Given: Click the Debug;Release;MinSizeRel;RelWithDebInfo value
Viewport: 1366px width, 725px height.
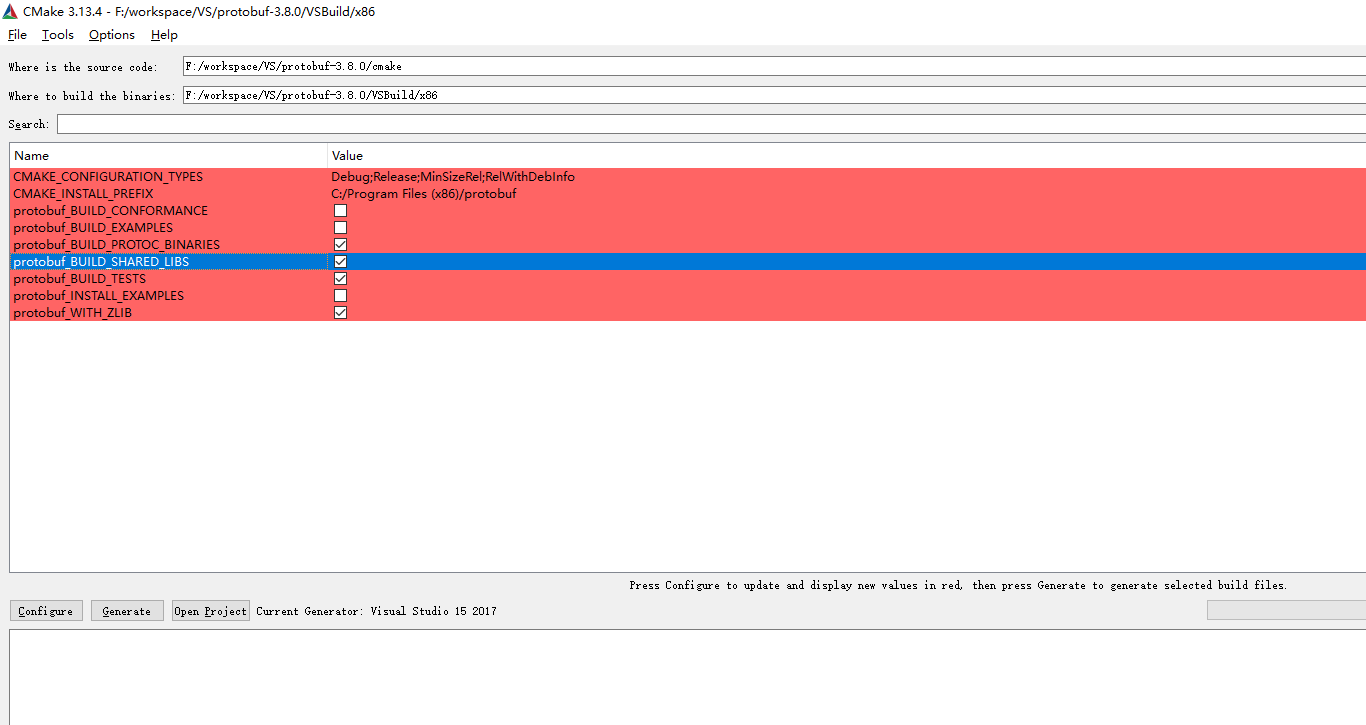Looking at the screenshot, I should (x=453, y=177).
